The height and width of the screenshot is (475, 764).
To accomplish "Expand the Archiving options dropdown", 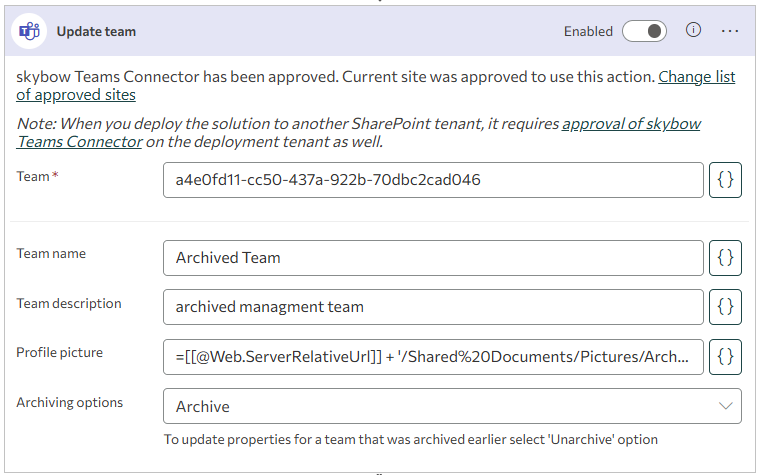I will [452, 406].
